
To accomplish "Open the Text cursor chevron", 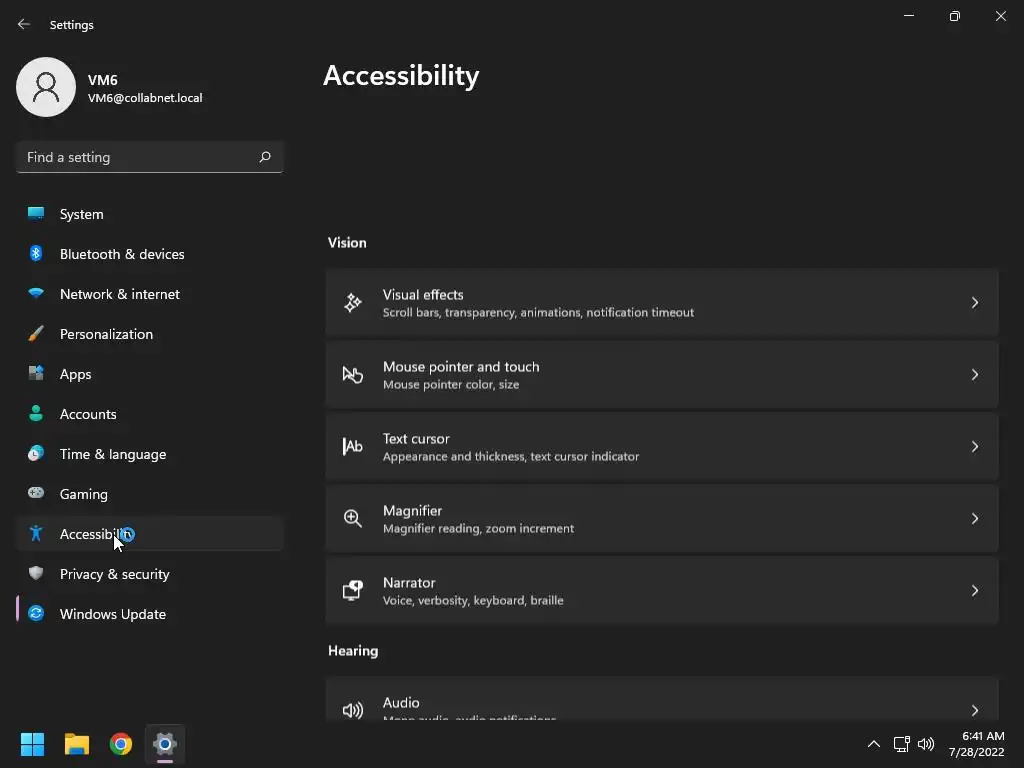I will 974,446.
